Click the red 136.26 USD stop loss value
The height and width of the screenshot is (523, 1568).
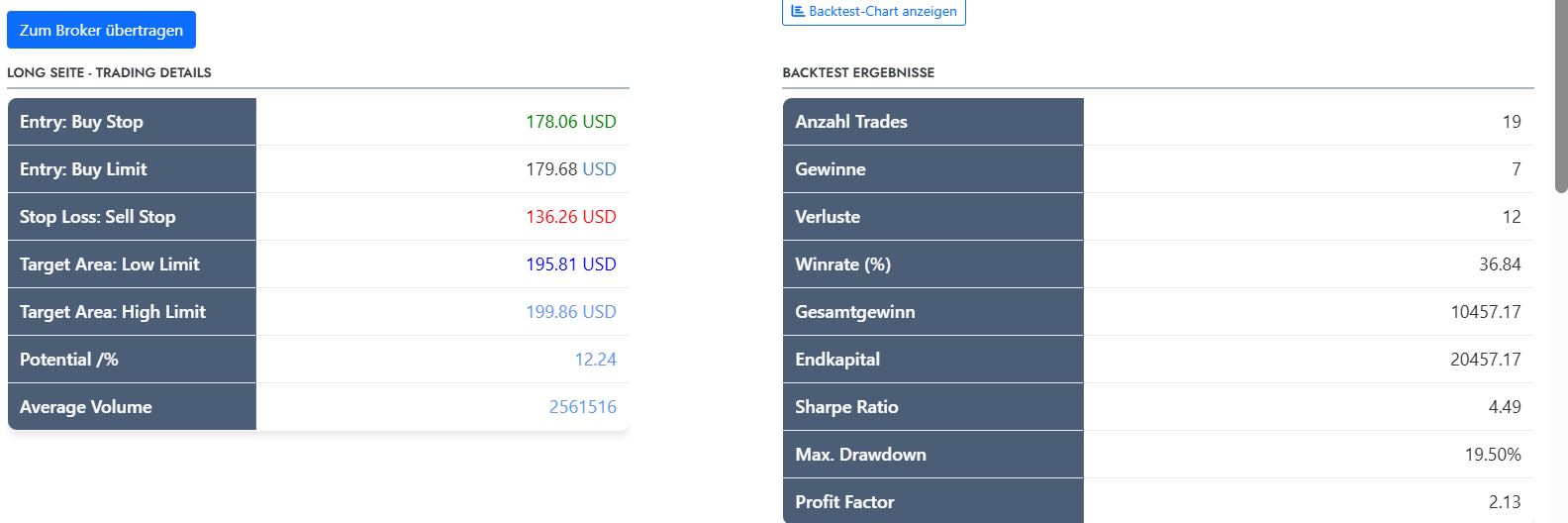pos(570,217)
